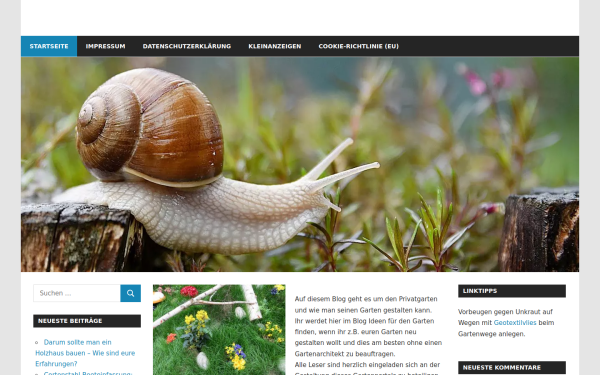Image resolution: width=600 pixels, height=375 pixels.
Task: Click text 'Auf diesem Blog geht es um den Privatgarten'
Action: point(366,299)
